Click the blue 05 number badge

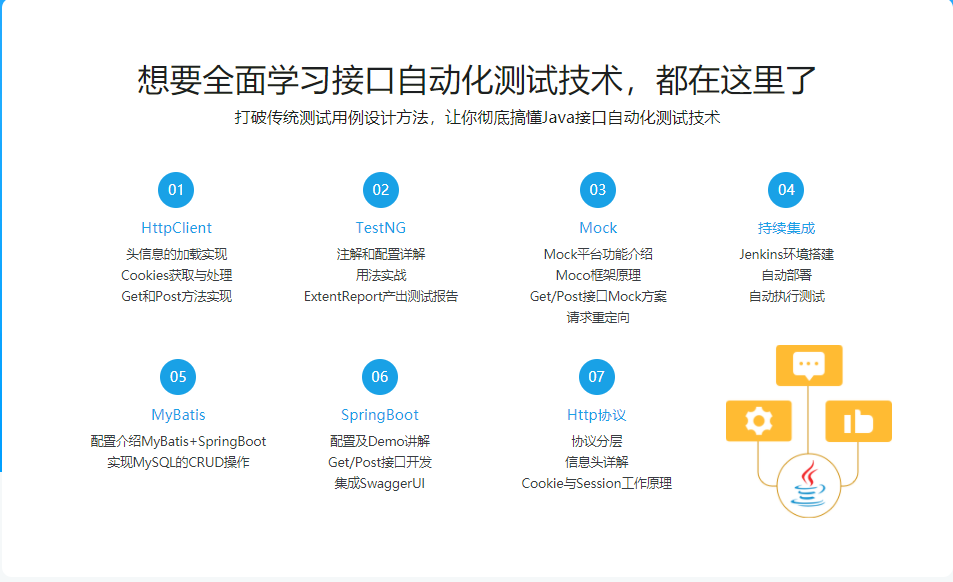pyautogui.click(x=178, y=377)
